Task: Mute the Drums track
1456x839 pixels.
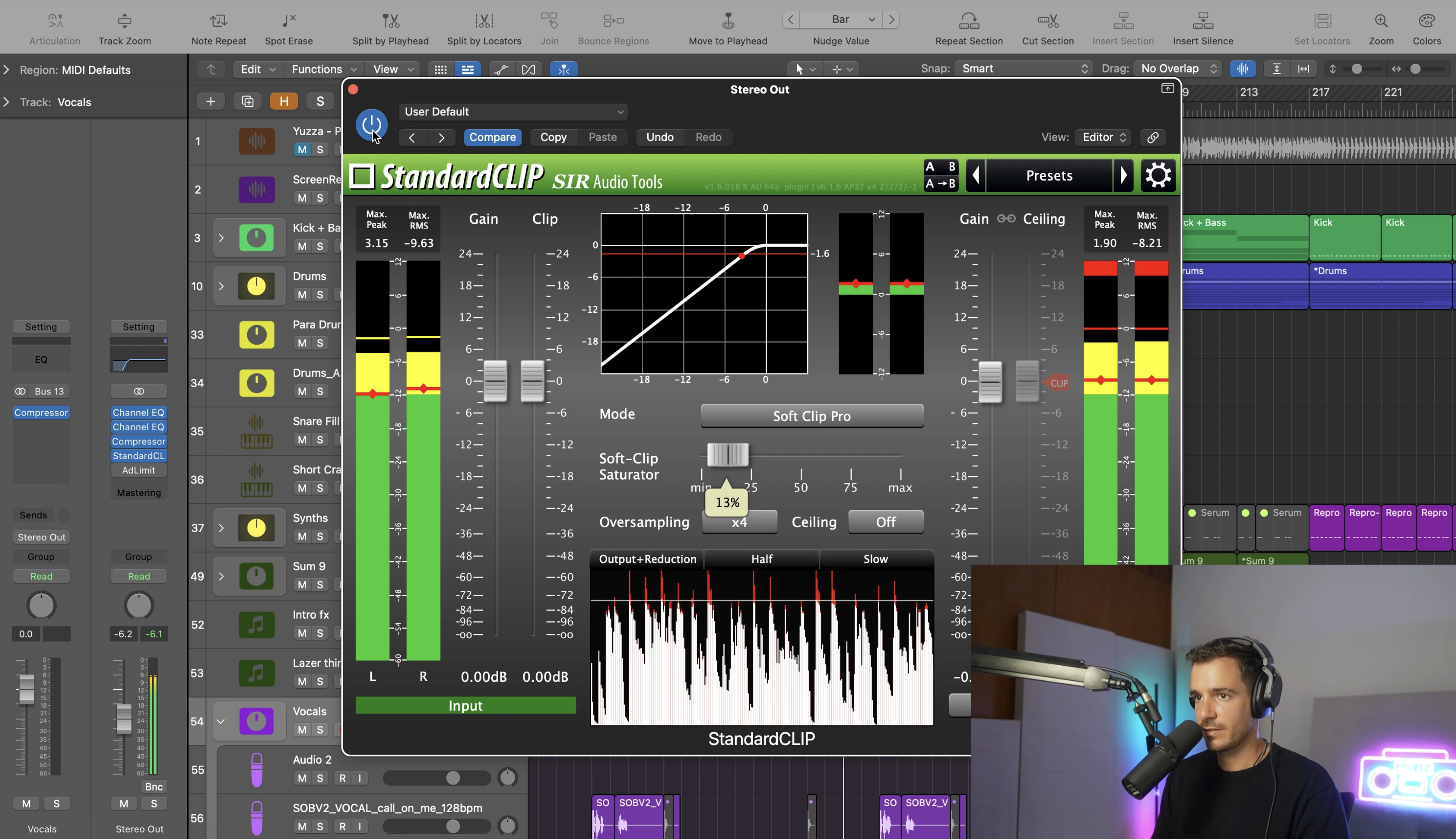Action: 302,295
